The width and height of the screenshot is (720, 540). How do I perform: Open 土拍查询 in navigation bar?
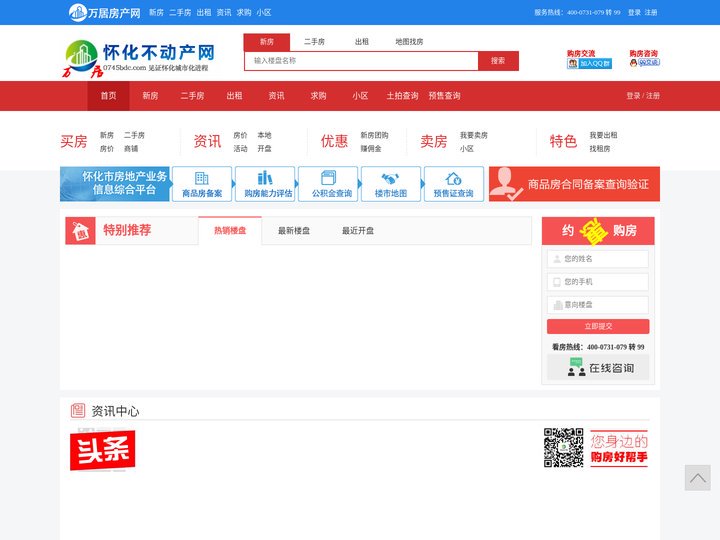coord(402,96)
